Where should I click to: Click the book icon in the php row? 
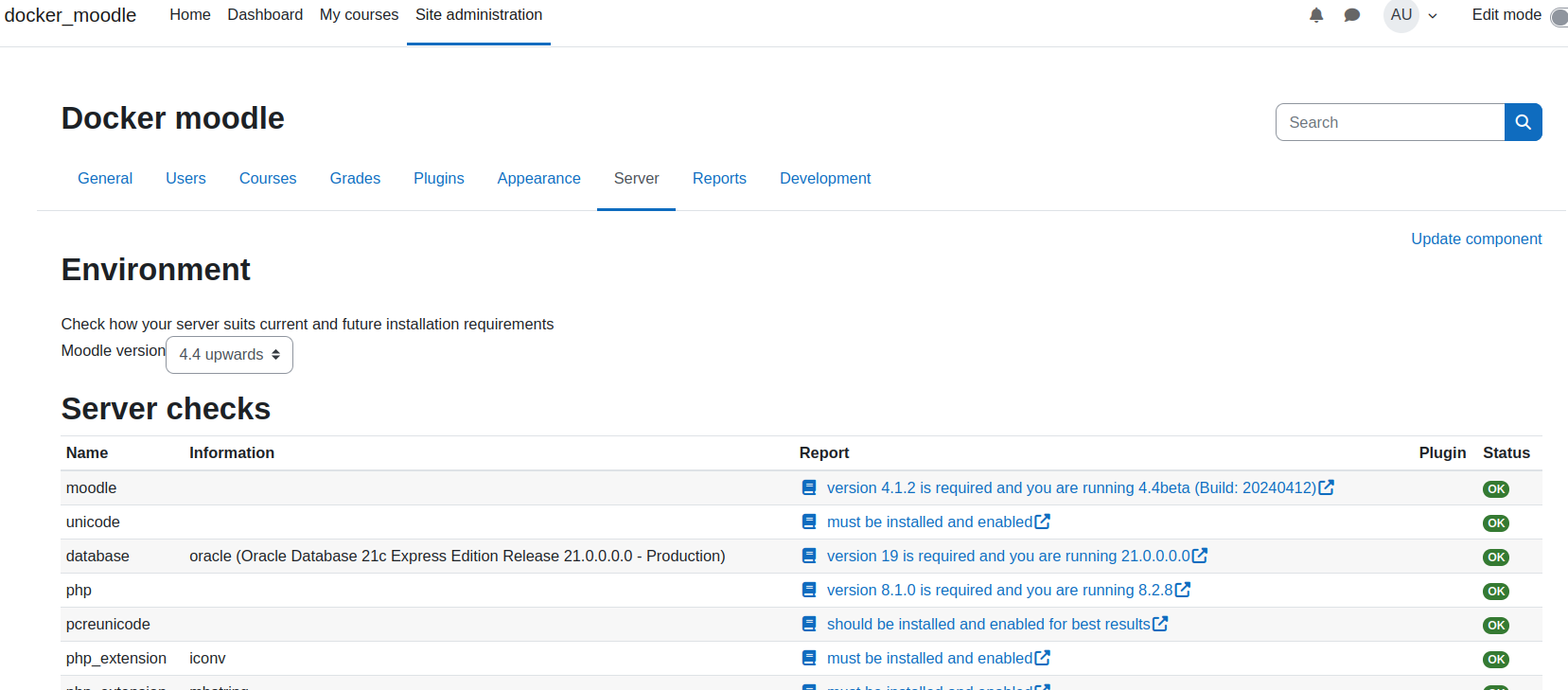coord(809,590)
